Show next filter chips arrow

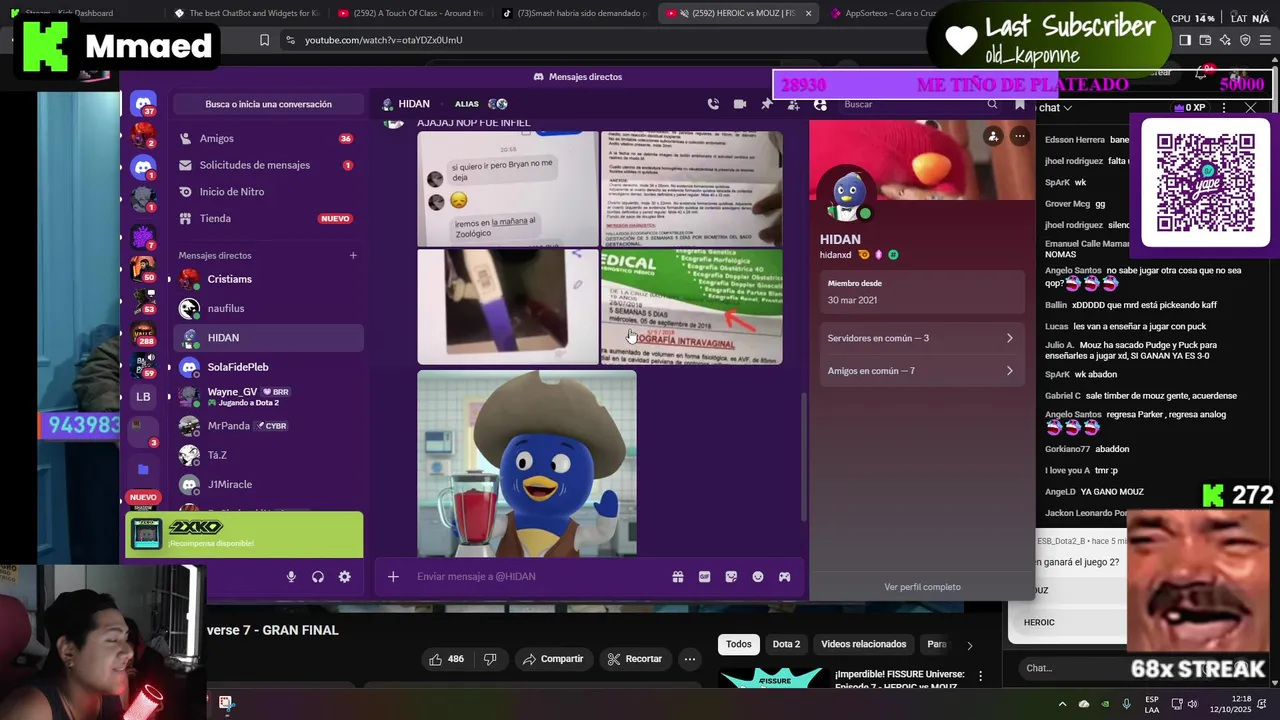tap(969, 645)
